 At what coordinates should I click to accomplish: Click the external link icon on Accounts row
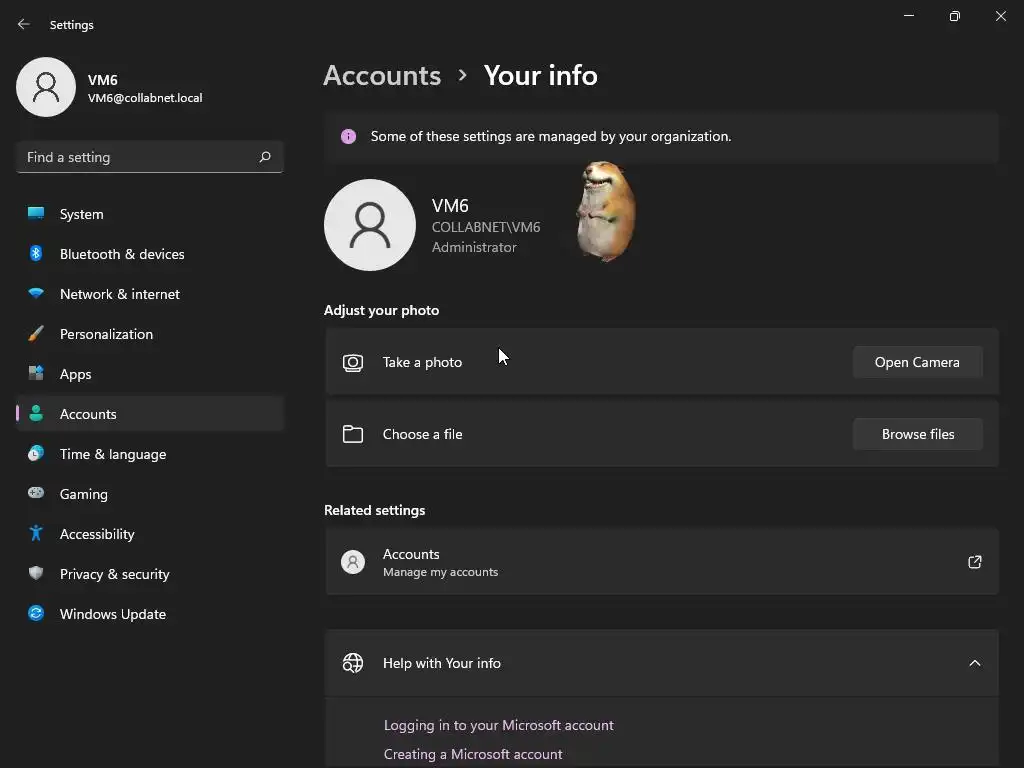pos(974,562)
